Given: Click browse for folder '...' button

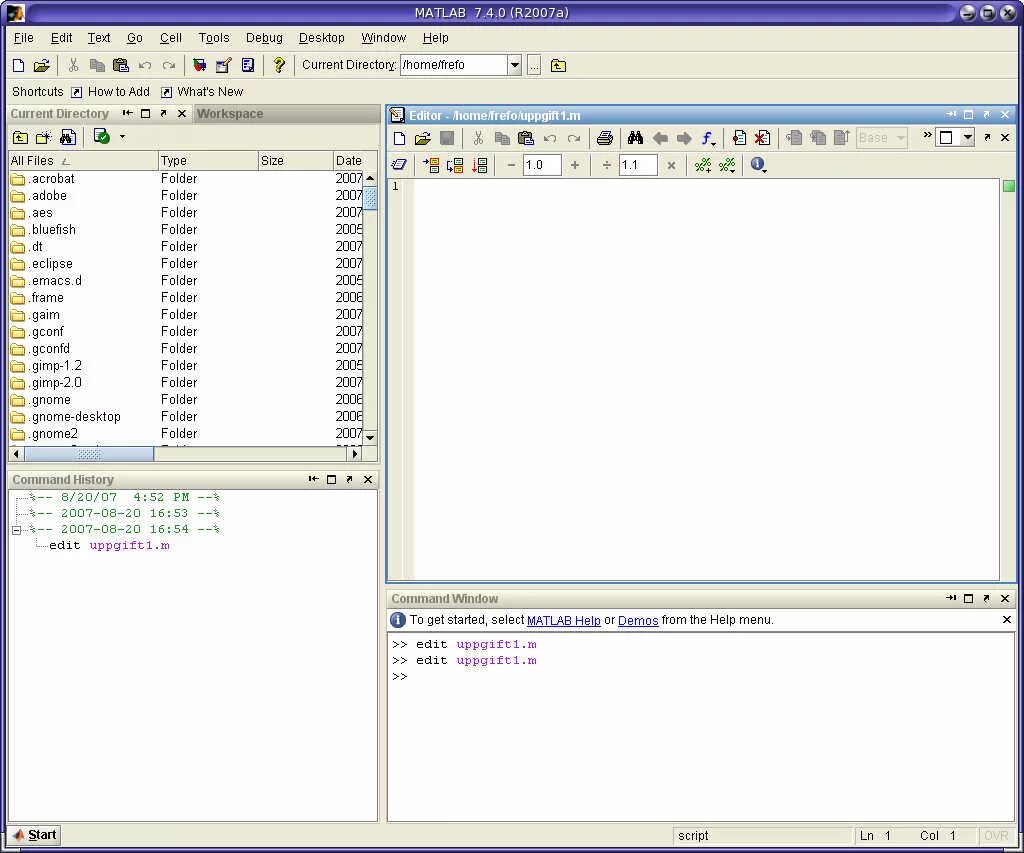Looking at the screenshot, I should click(x=534, y=65).
